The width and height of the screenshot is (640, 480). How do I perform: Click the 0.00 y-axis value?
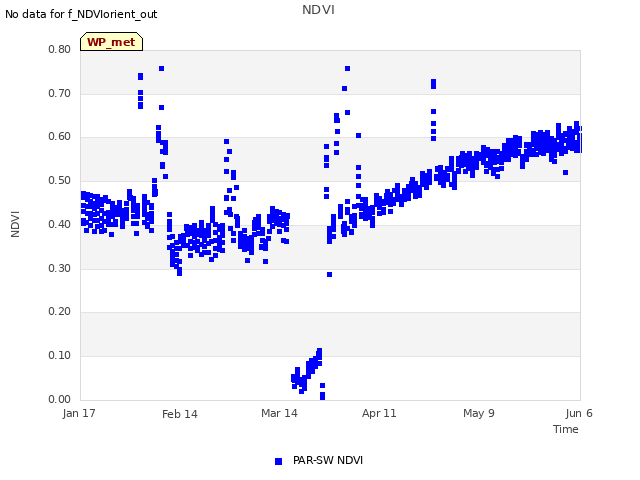point(60,399)
